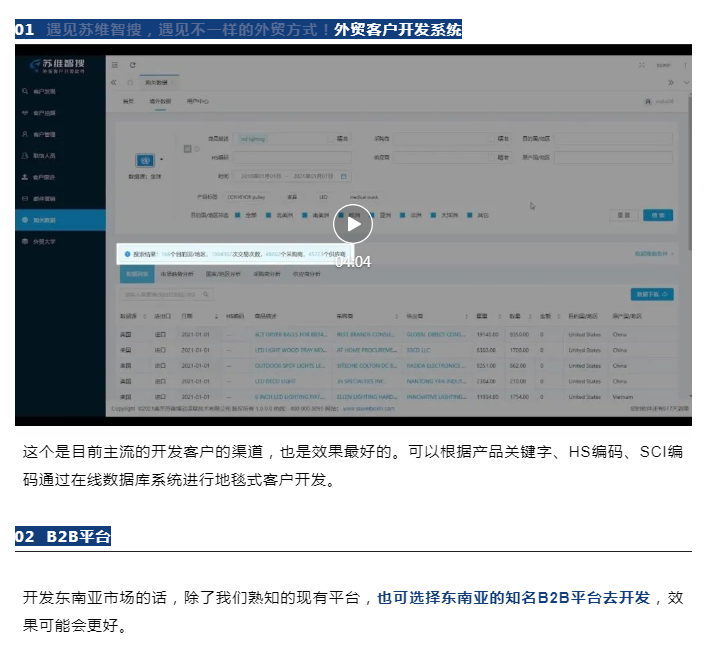Toggle the 大洋洲 region checkbox
Screen dimensions: 709x655
pyautogui.click(x=433, y=215)
